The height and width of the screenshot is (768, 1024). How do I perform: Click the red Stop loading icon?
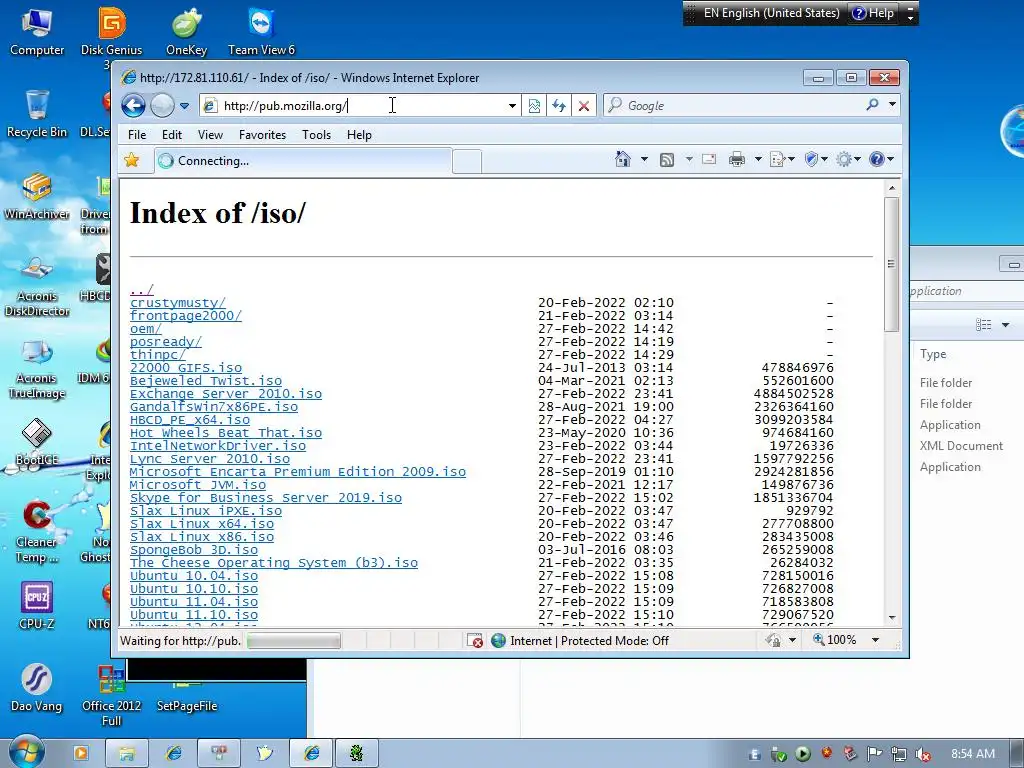pyautogui.click(x=584, y=105)
